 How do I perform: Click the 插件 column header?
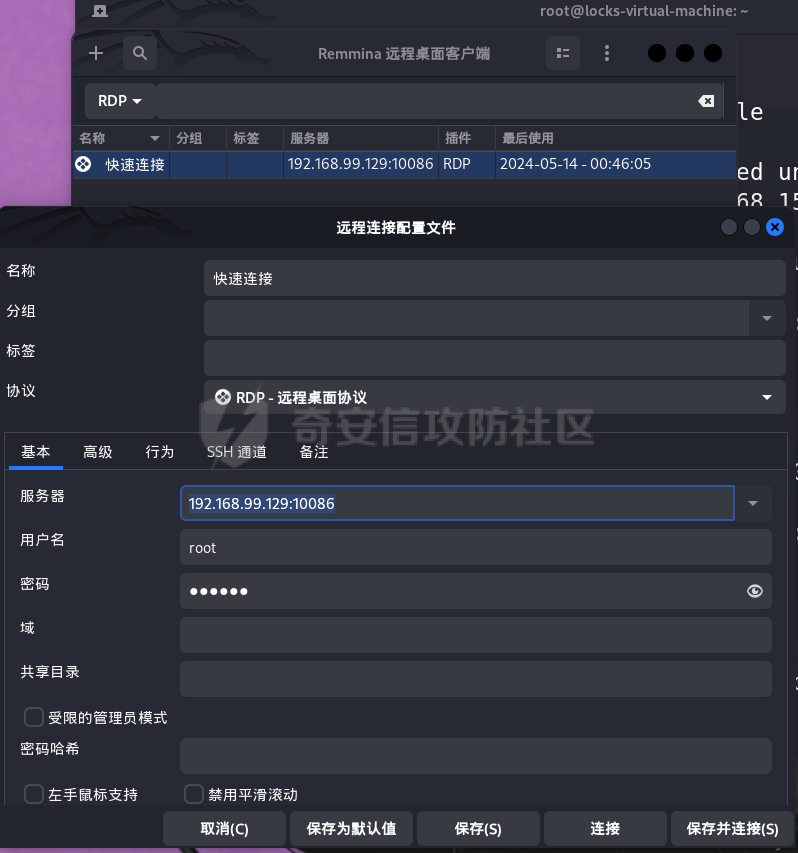click(467, 138)
